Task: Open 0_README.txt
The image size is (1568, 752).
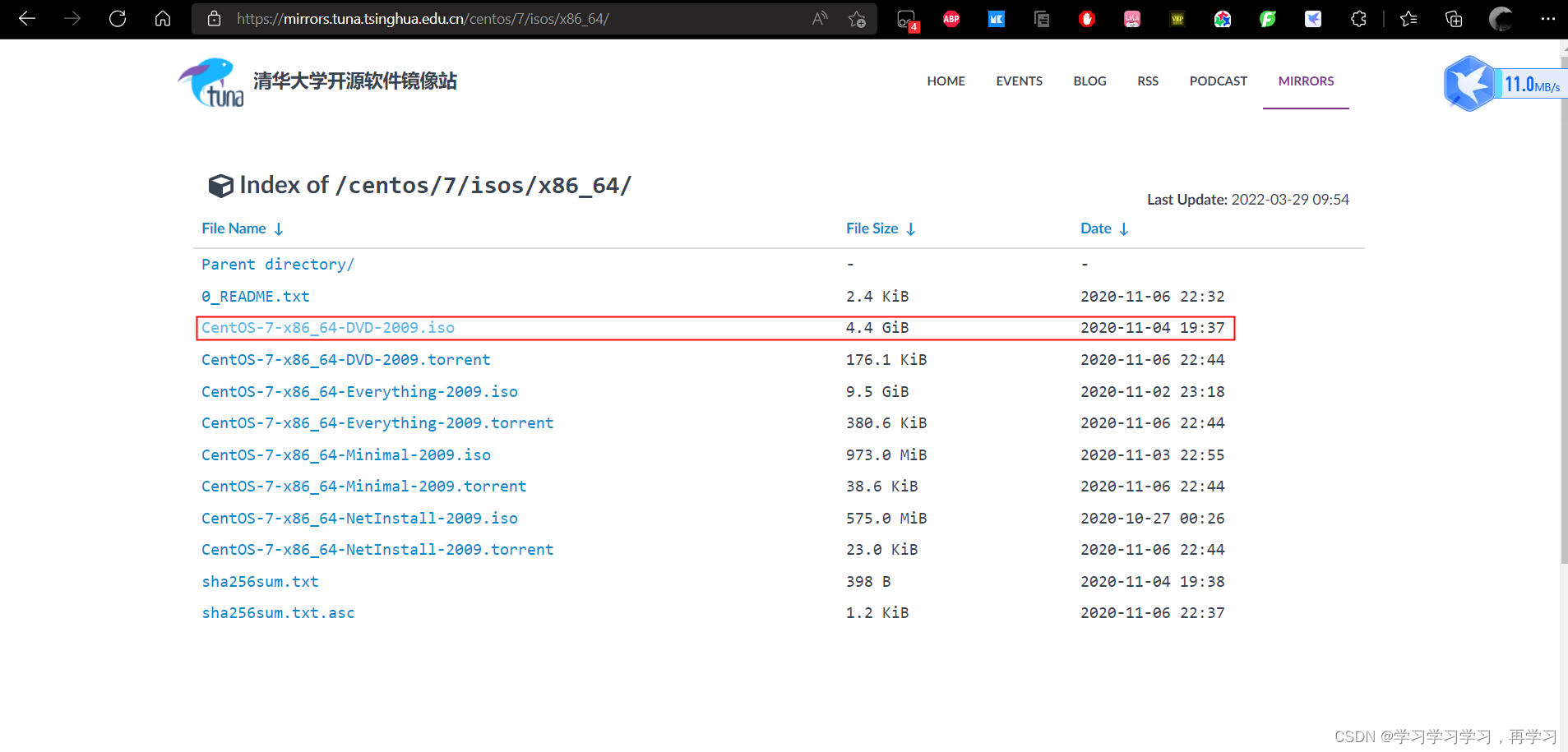Action: click(256, 297)
